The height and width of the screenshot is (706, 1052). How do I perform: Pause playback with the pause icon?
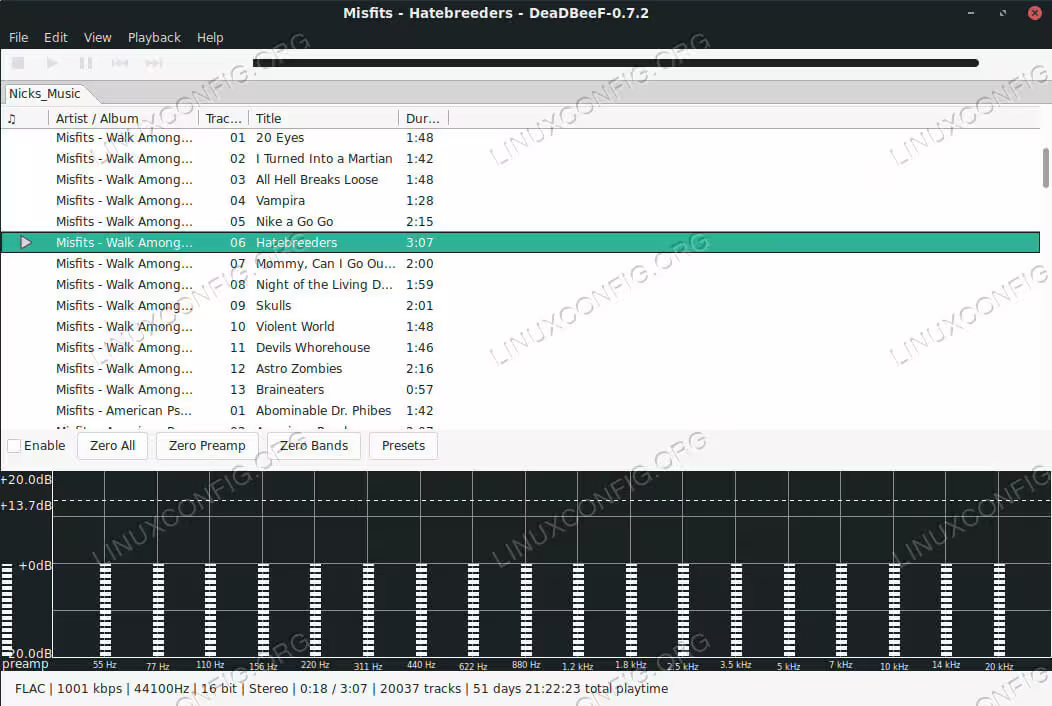pos(86,63)
